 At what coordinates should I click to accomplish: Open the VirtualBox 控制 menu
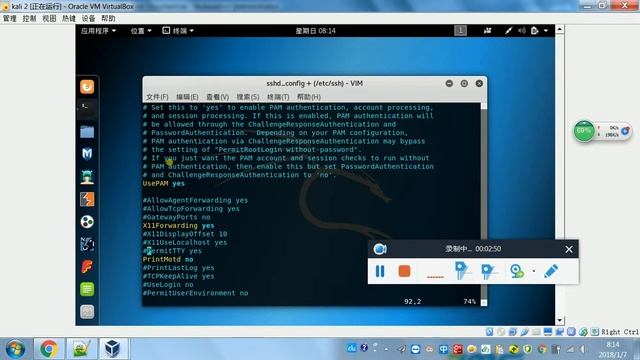click(29, 18)
